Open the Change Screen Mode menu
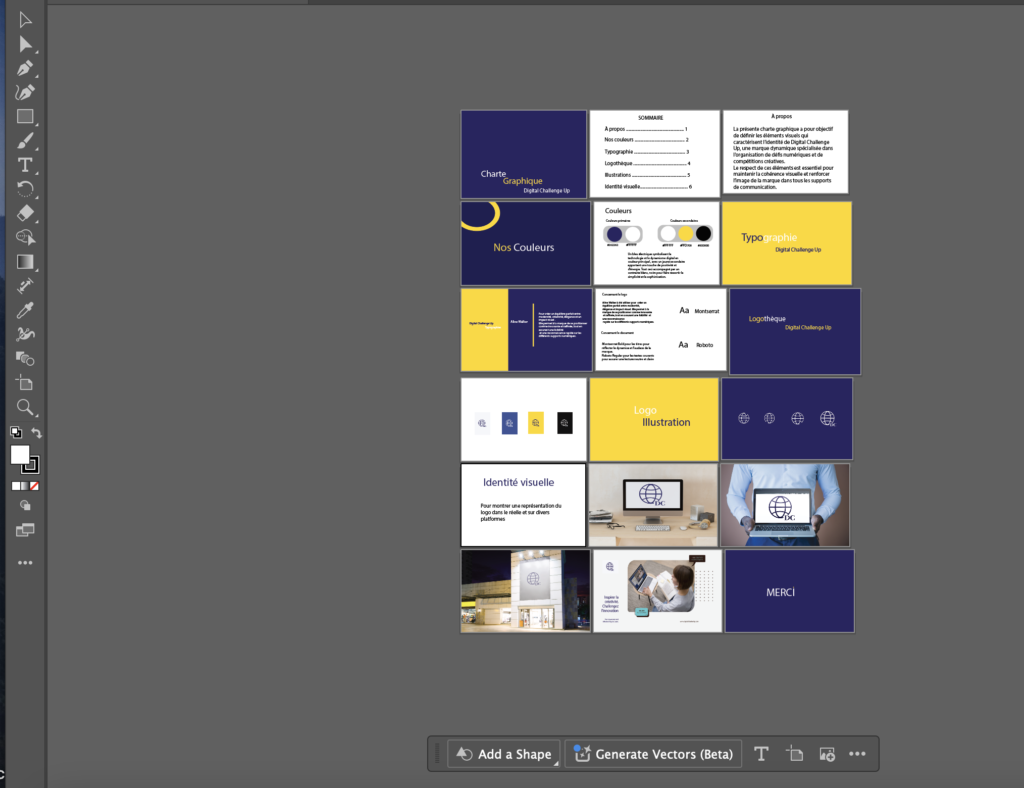The image size is (1024, 788). pyautogui.click(x=25, y=529)
